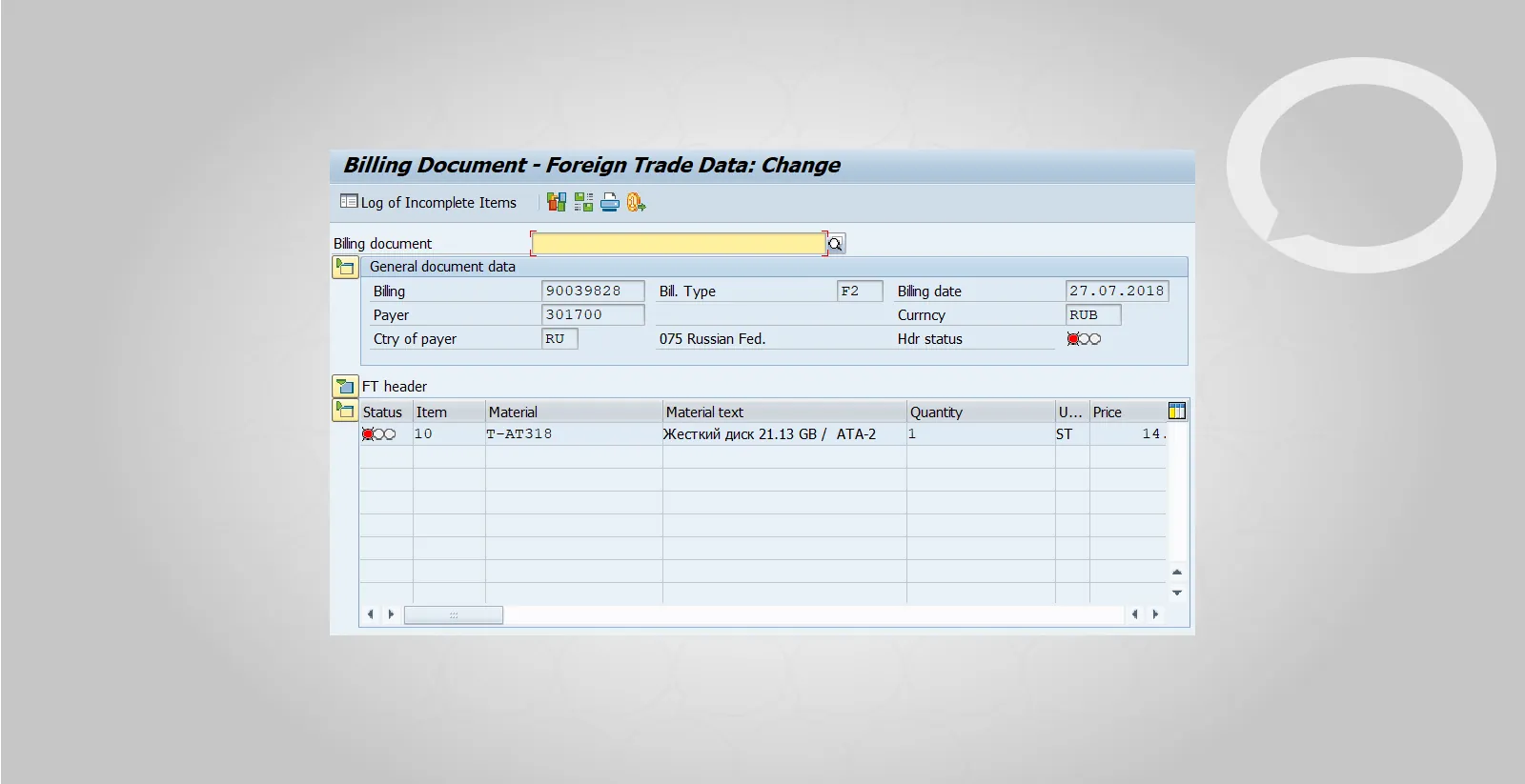This screenshot has width=1525, height=784.
Task: Open table column settings icon
Action: tap(1177, 412)
